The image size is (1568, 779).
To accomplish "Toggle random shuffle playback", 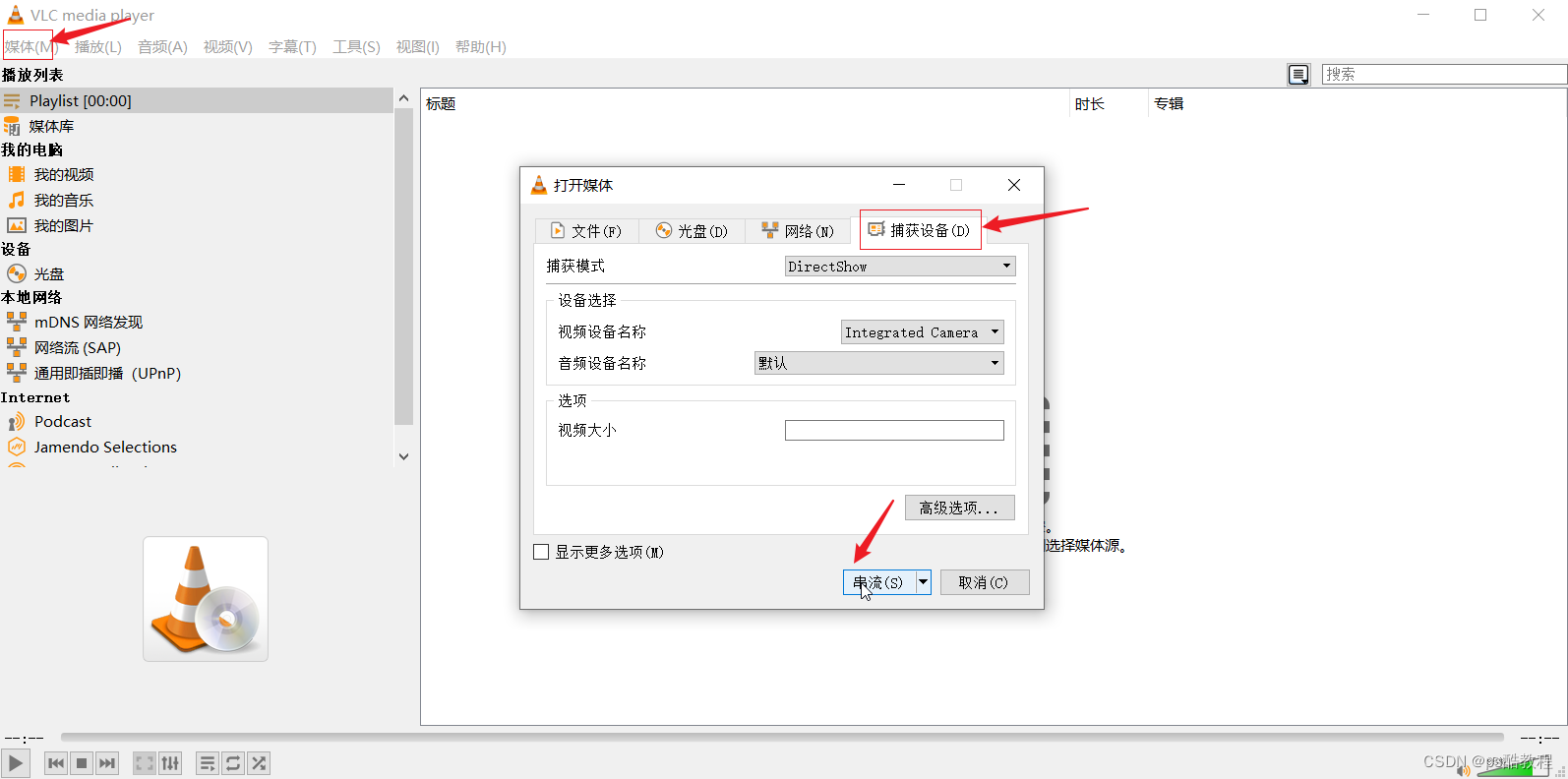I will pyautogui.click(x=259, y=763).
